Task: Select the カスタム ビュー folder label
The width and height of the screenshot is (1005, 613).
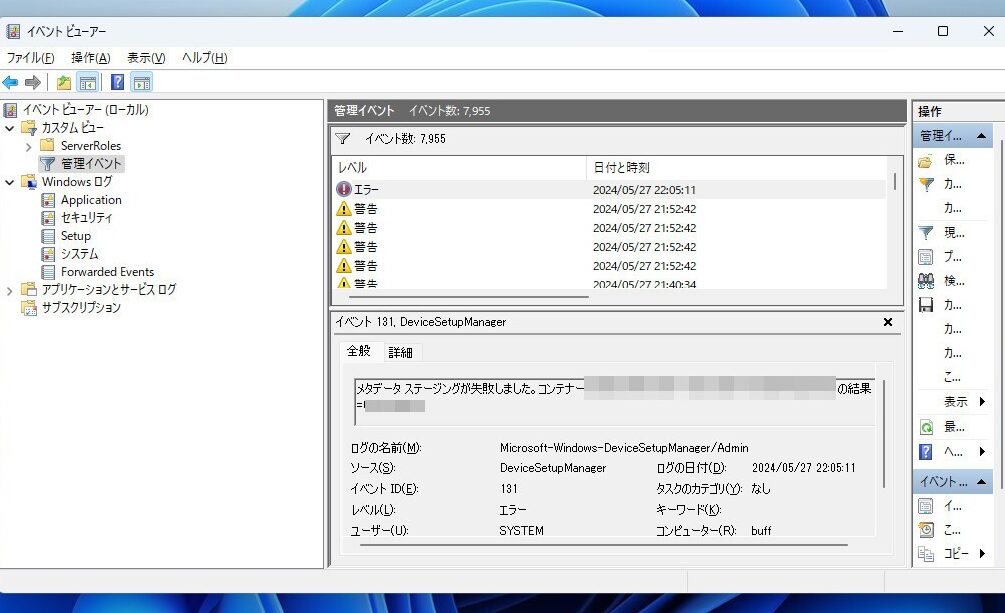Action: pos(72,128)
